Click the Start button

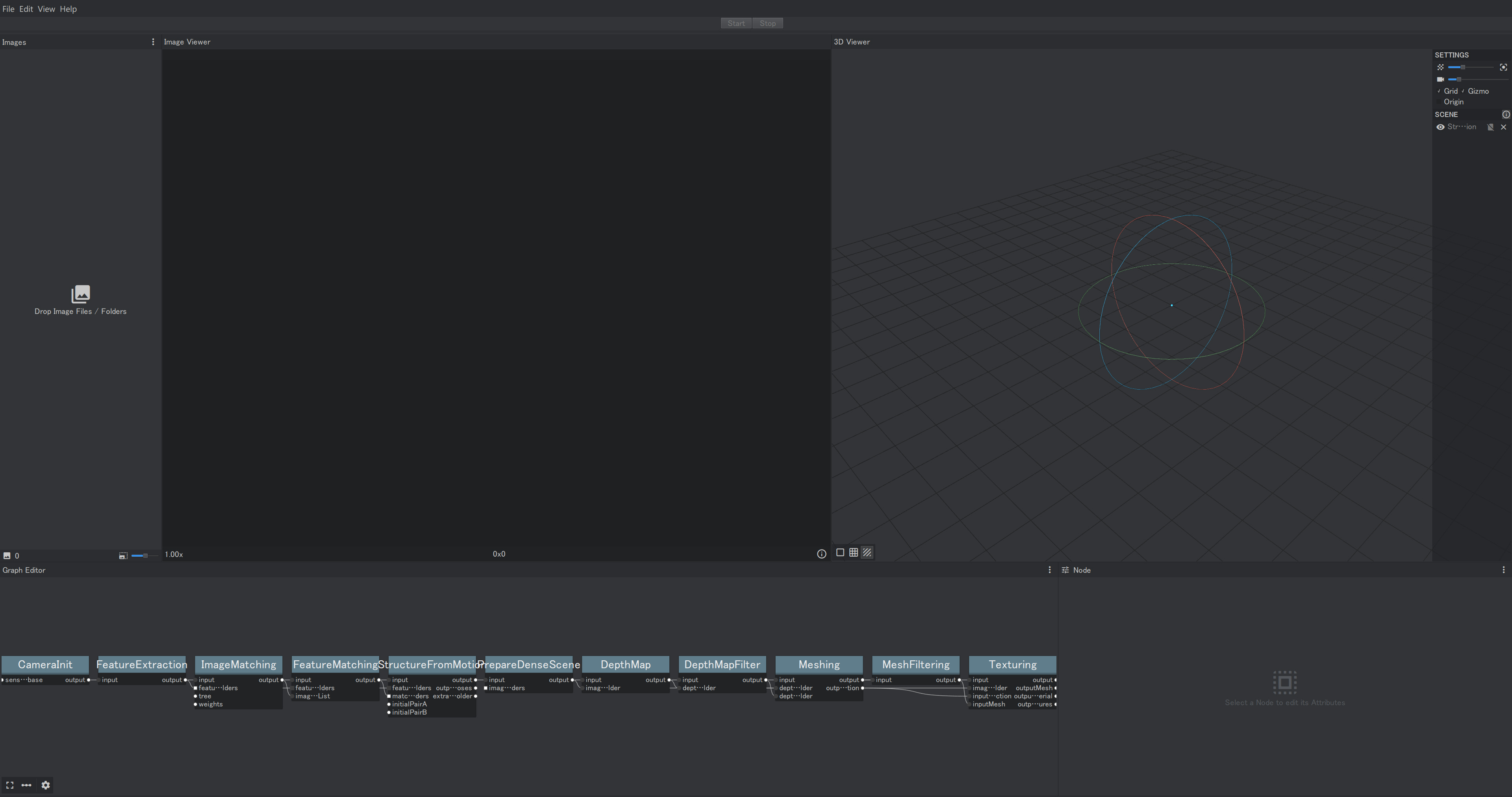point(736,24)
